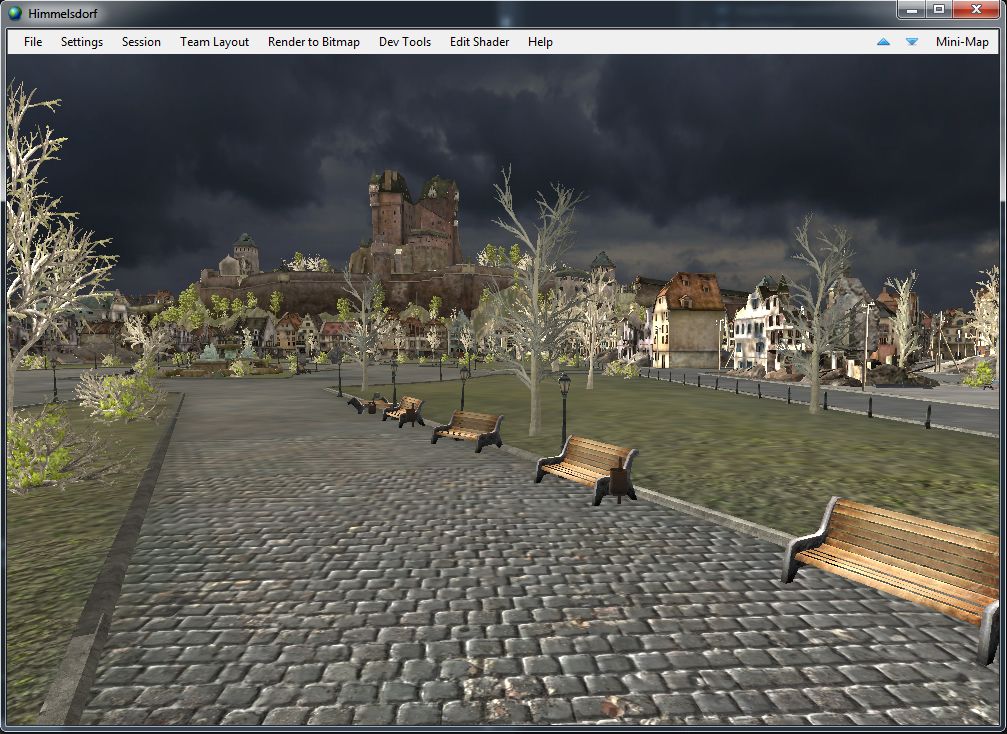Open the File menu
Viewport: 1007px width, 734px height.
(x=33, y=42)
